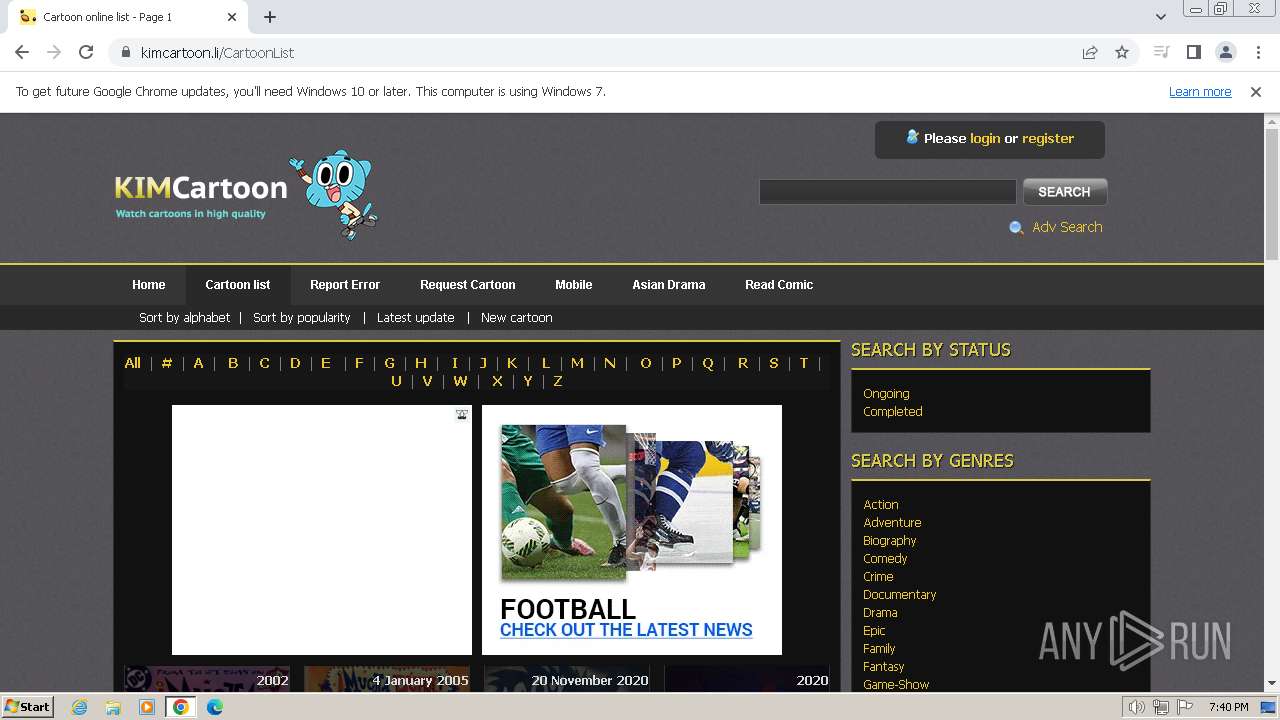Select the Fantasy genre

884,667
